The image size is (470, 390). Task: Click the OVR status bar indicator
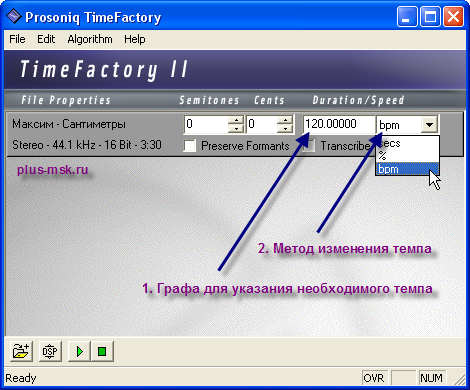click(x=374, y=378)
